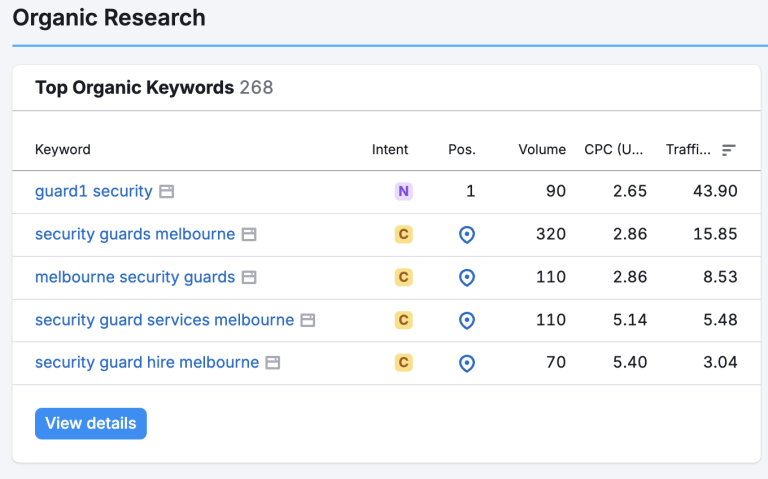The width and height of the screenshot is (768, 479).
Task: Click location pin for security guard hire melbourne
Action: [466, 363]
